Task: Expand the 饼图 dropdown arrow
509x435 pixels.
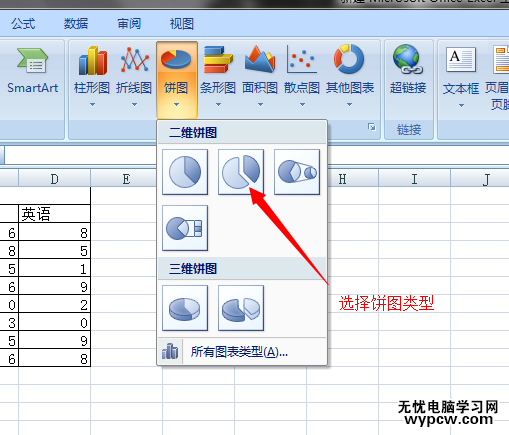Action: [177, 105]
